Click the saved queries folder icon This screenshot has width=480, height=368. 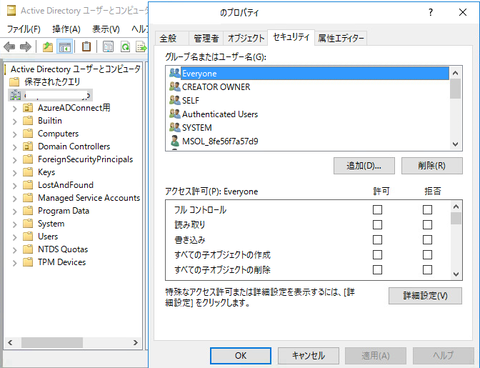[x=14, y=82]
